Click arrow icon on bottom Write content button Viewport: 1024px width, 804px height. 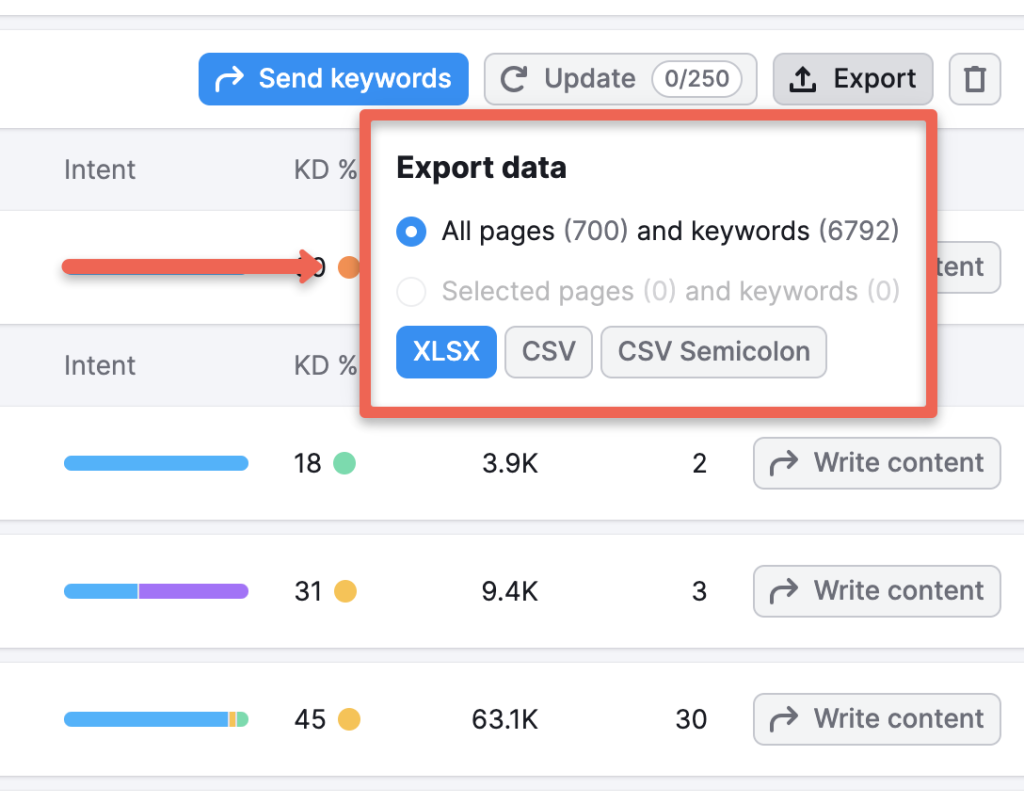click(x=786, y=719)
